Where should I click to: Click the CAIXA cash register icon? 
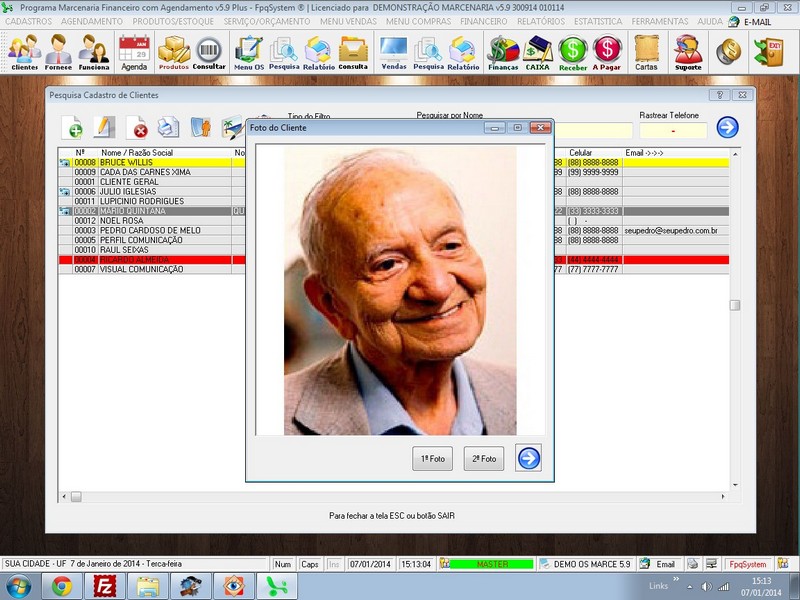pyautogui.click(x=537, y=50)
